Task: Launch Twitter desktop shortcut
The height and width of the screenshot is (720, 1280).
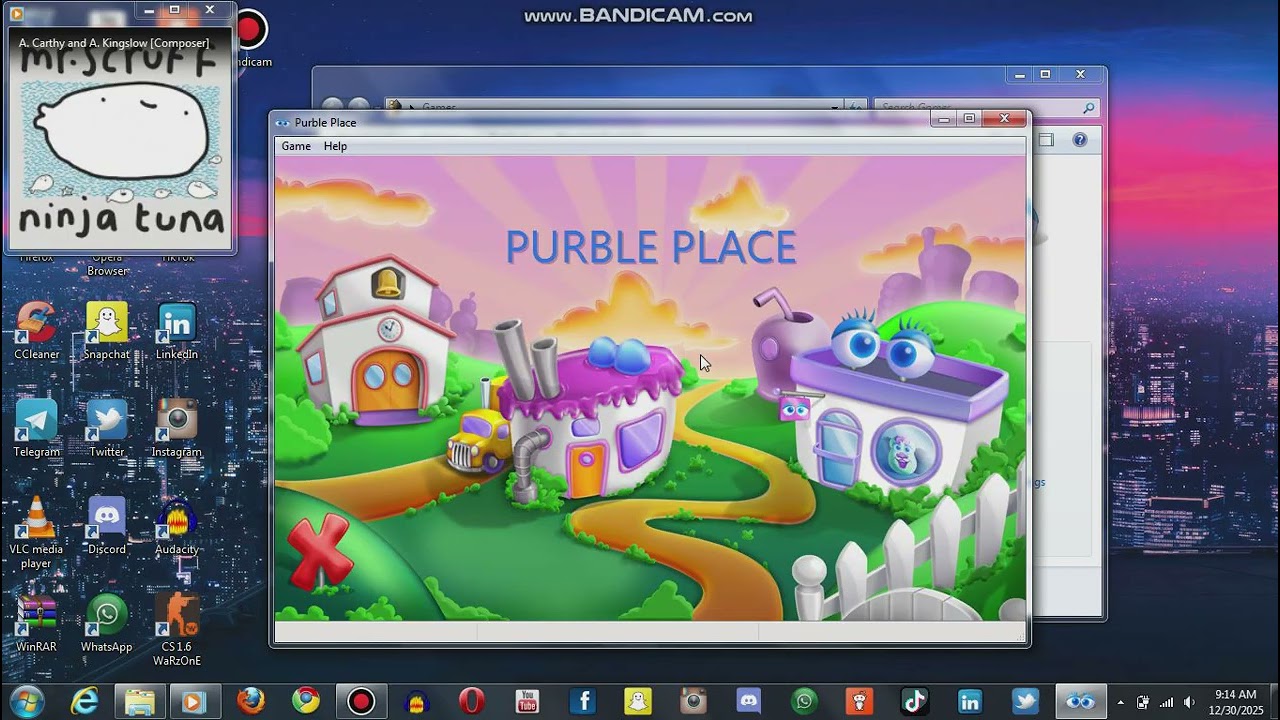Action: point(107,428)
